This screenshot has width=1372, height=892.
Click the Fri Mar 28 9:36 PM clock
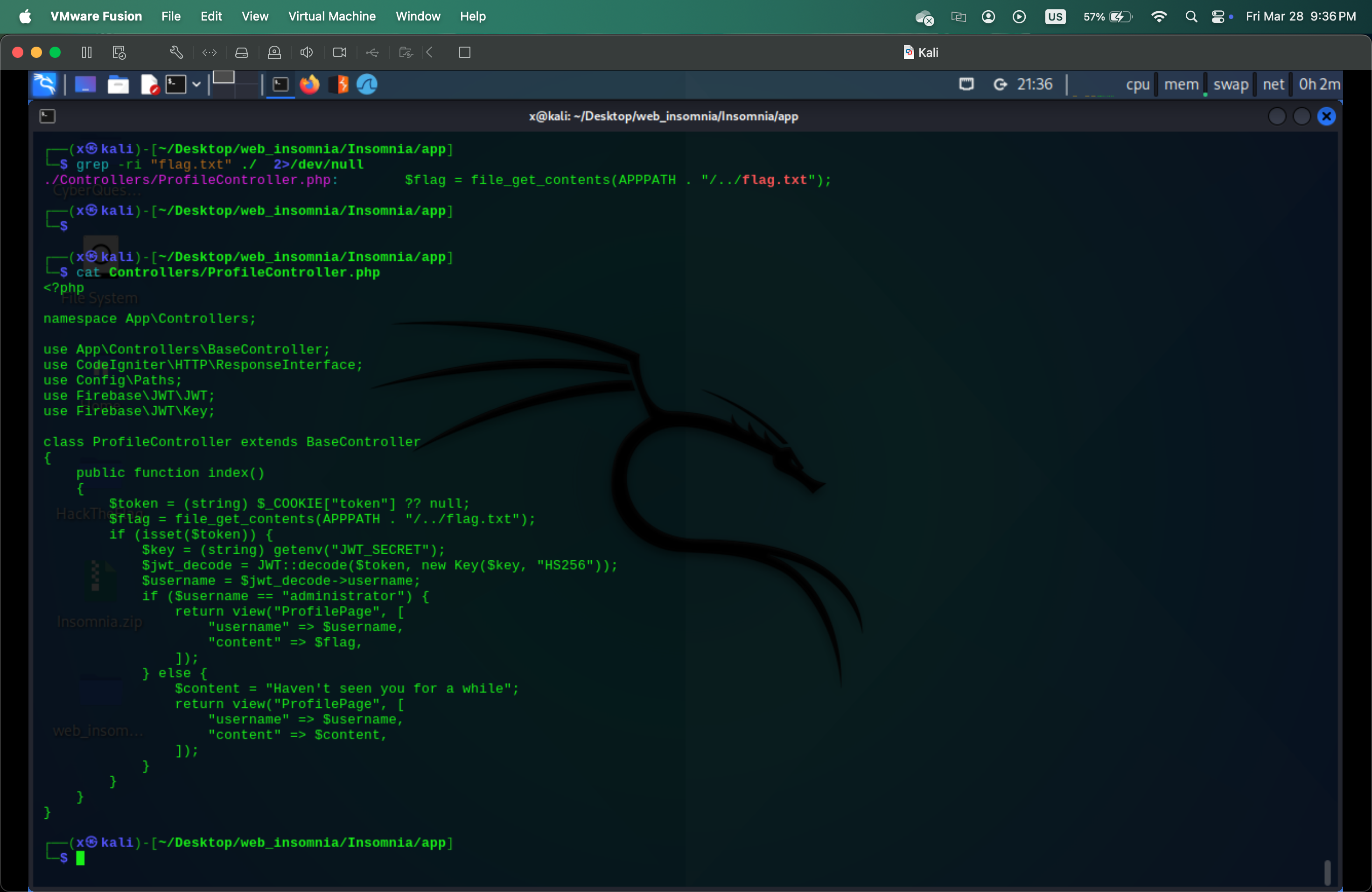coord(1301,16)
